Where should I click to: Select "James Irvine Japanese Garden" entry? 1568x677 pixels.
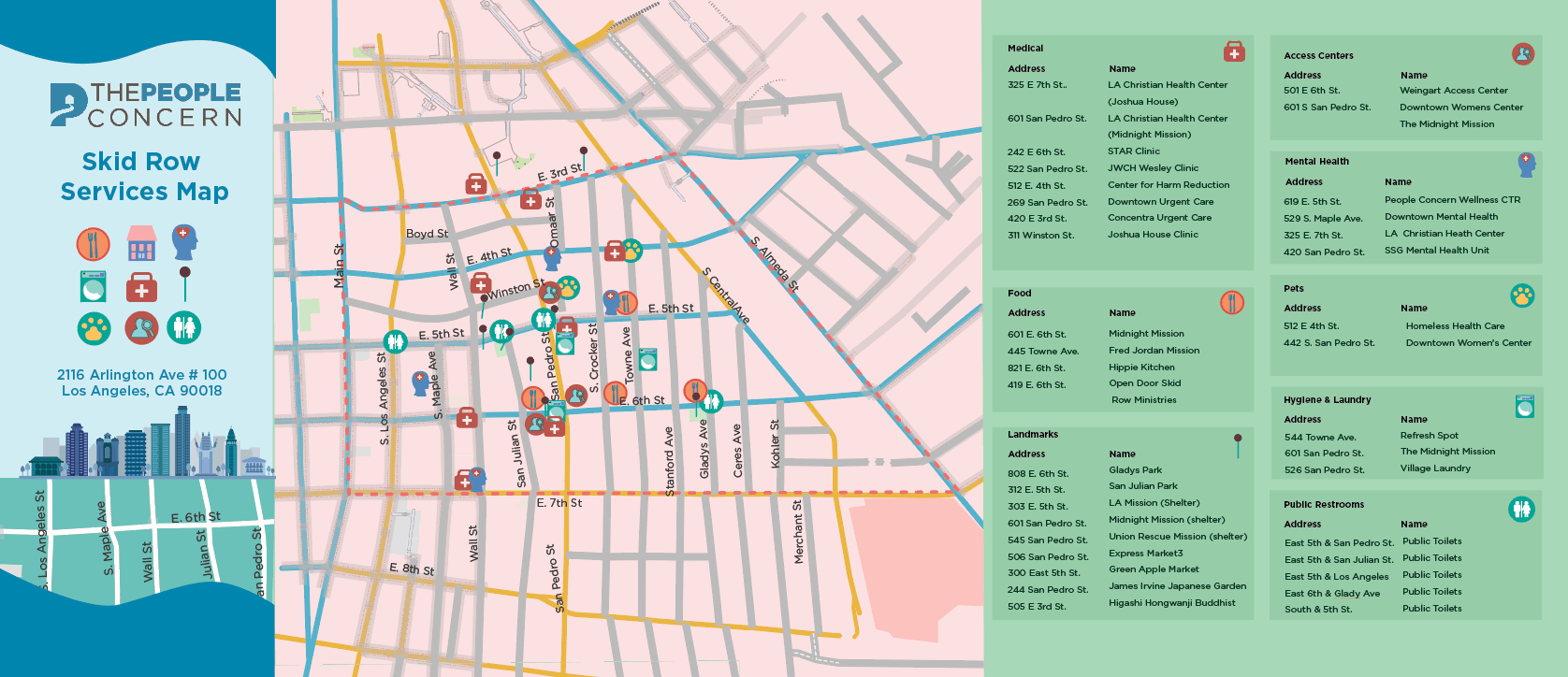coord(1178,586)
